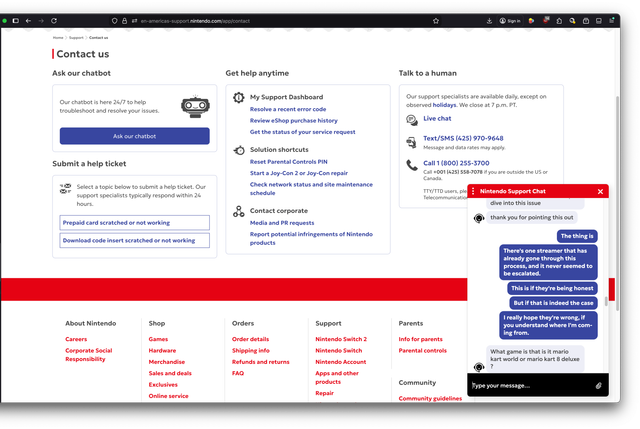Click the Home breadcrumb link
This screenshot has height=429, width=640.
coord(58,38)
